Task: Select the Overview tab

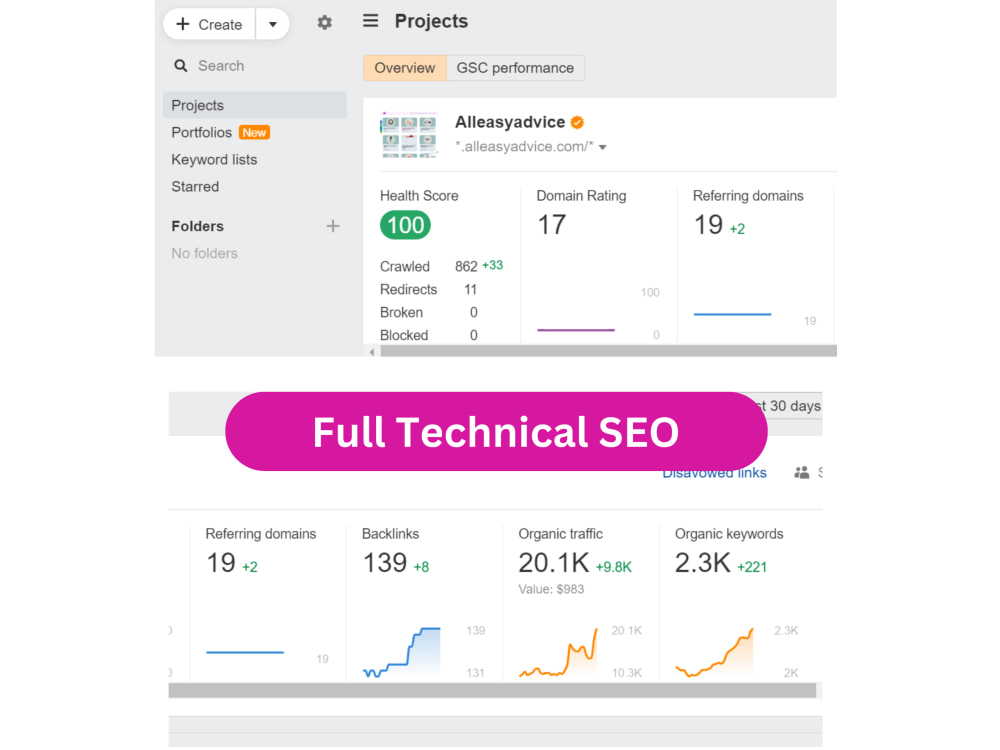Action: click(405, 68)
